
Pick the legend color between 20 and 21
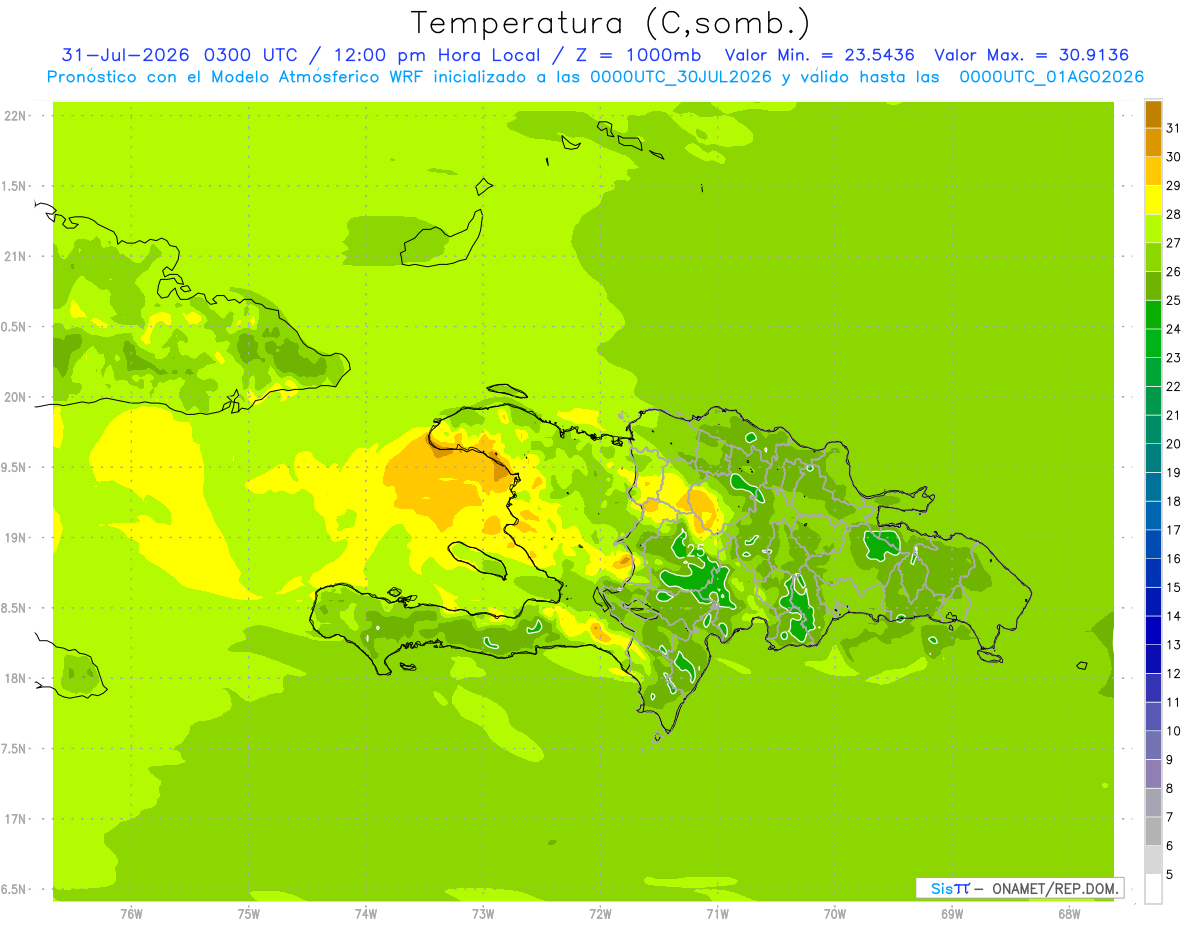1153,429
